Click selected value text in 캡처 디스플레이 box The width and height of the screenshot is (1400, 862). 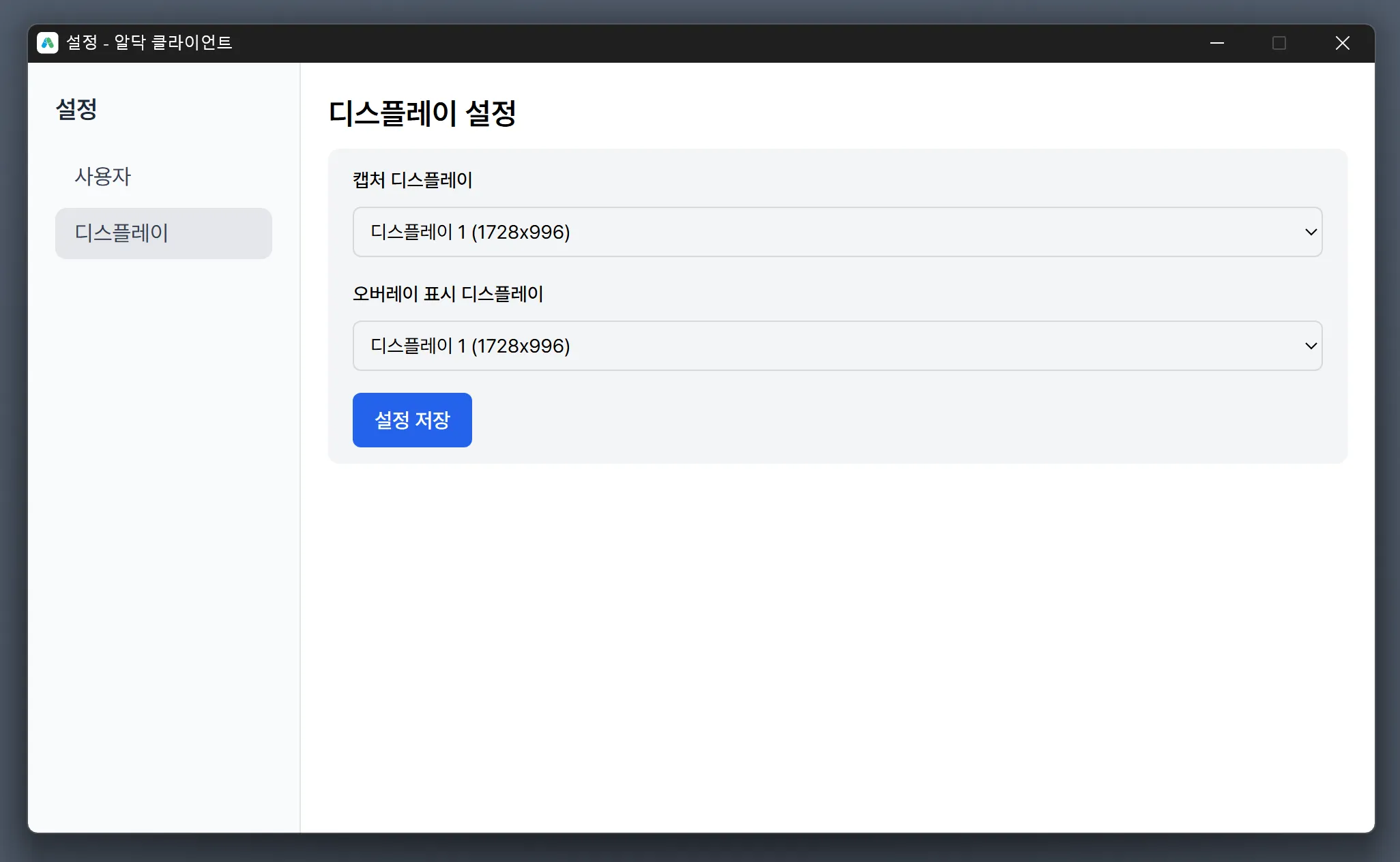point(470,232)
